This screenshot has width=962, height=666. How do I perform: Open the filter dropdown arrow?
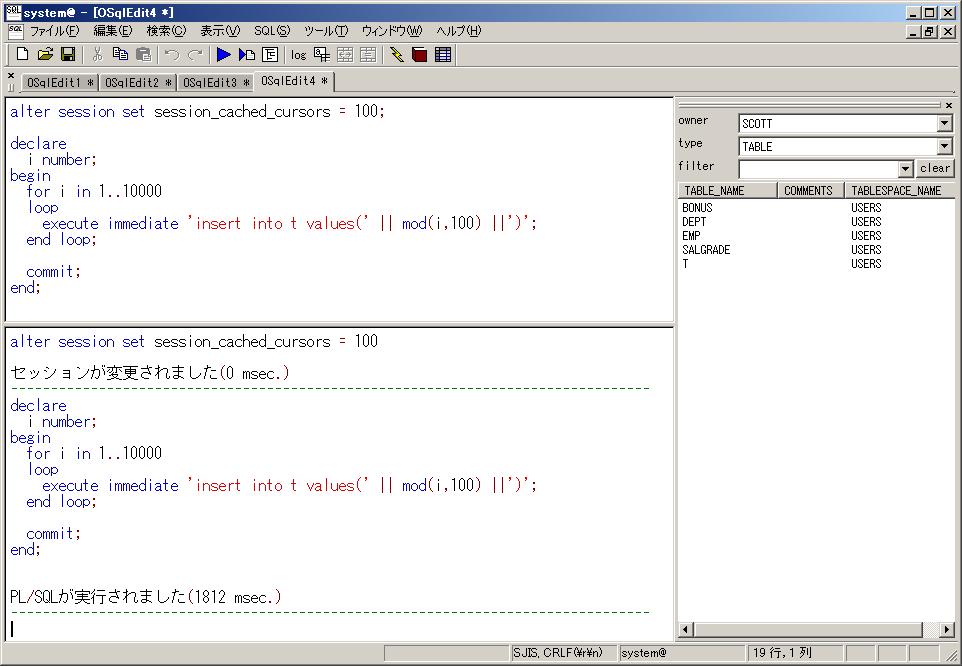click(x=905, y=169)
